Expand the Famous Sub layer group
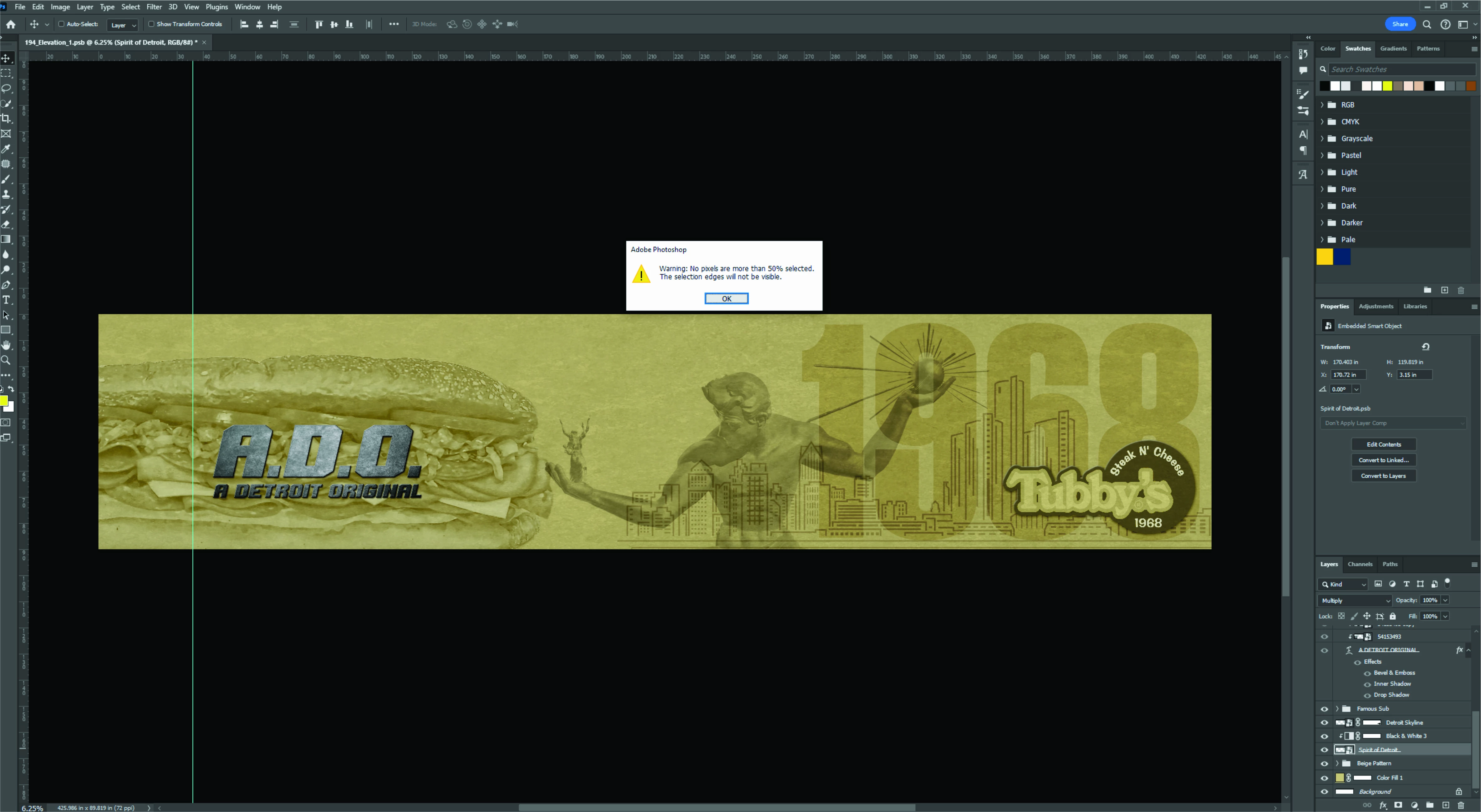 coord(1337,708)
